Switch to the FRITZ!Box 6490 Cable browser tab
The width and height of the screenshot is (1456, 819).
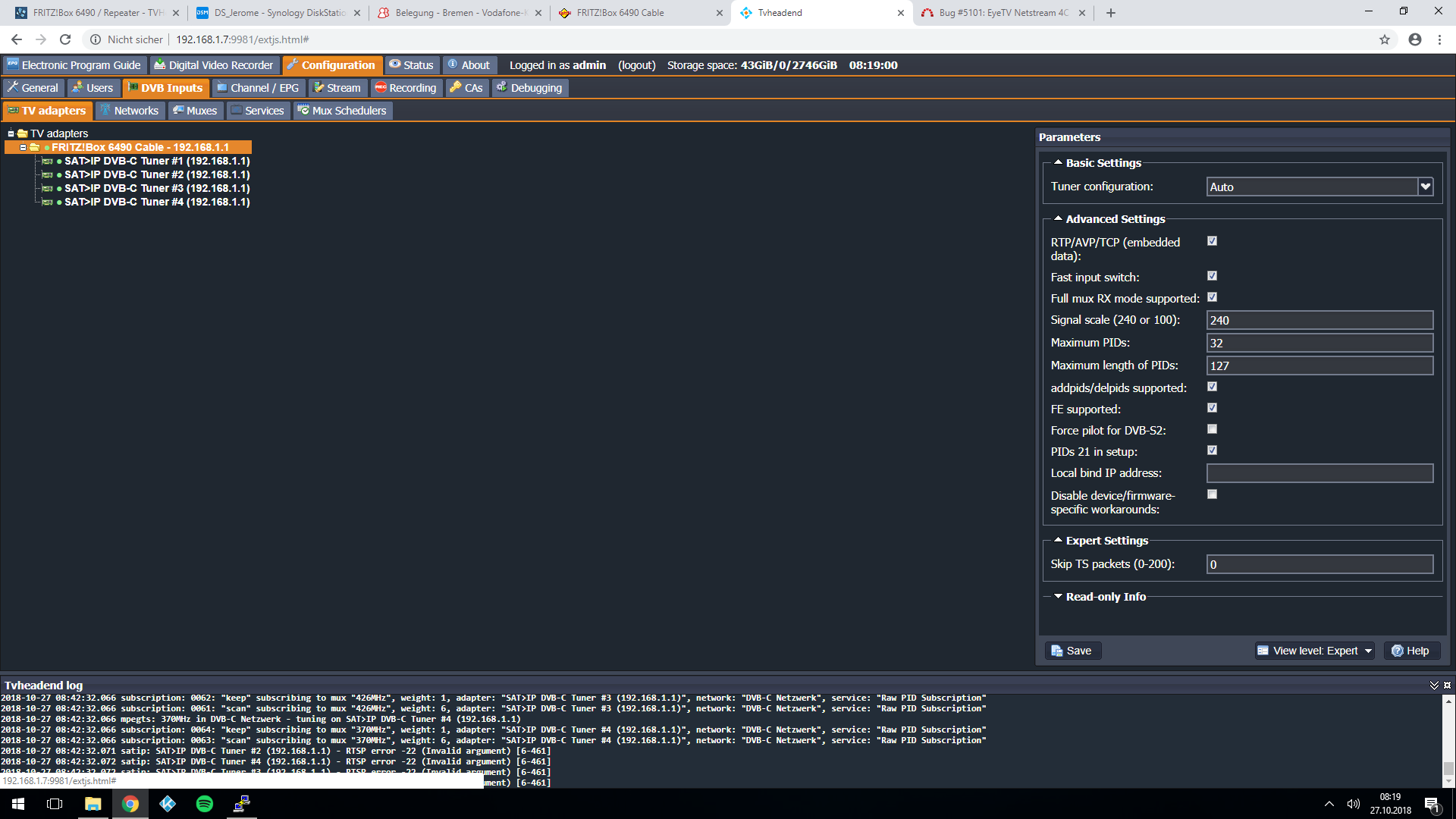pyautogui.click(x=639, y=13)
